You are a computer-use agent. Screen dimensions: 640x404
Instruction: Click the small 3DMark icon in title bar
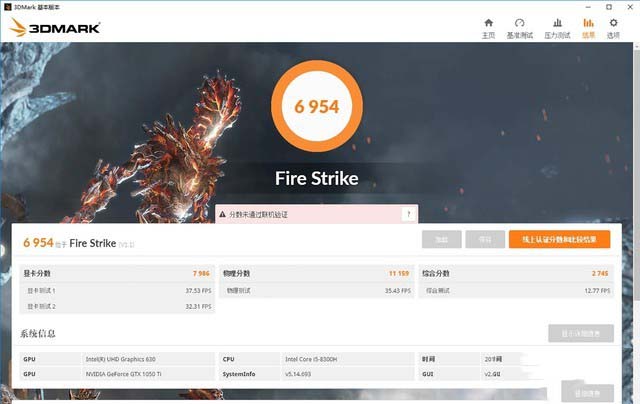click(7, 7)
